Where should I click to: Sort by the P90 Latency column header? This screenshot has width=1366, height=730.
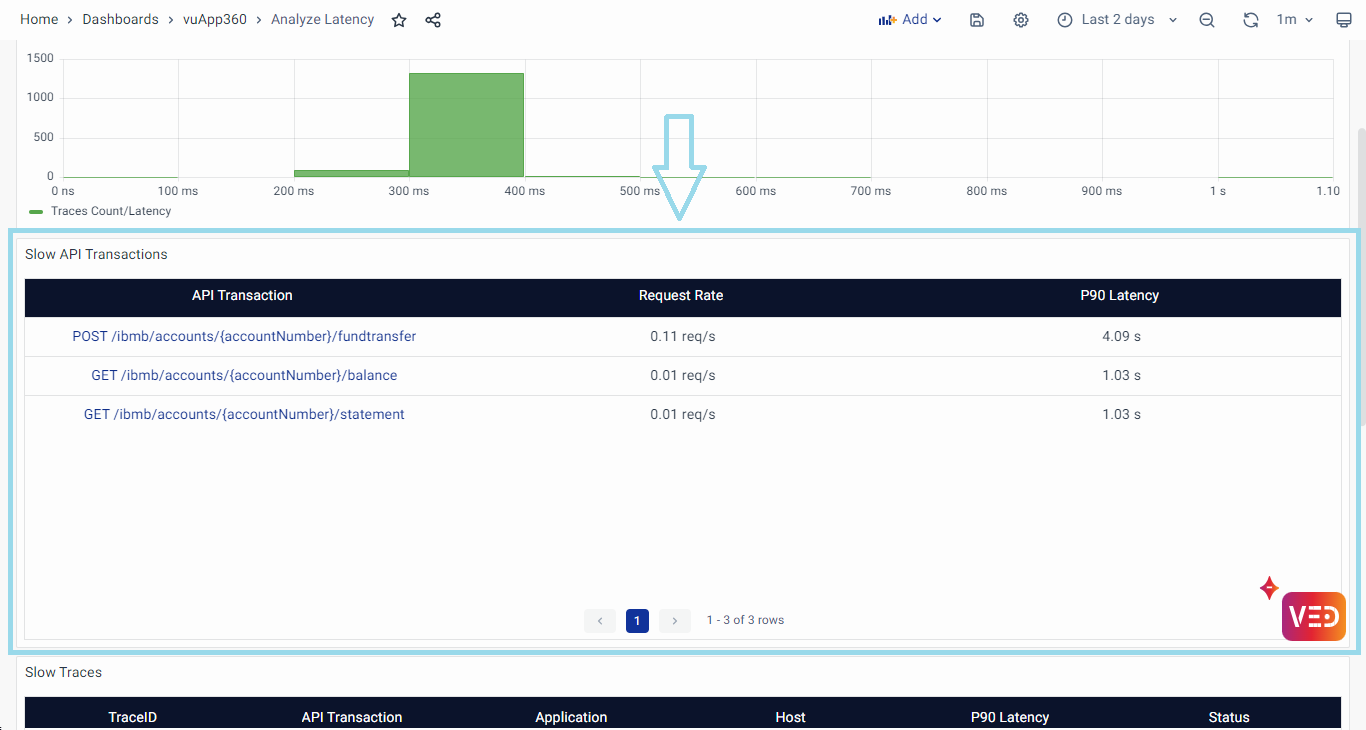click(1119, 296)
